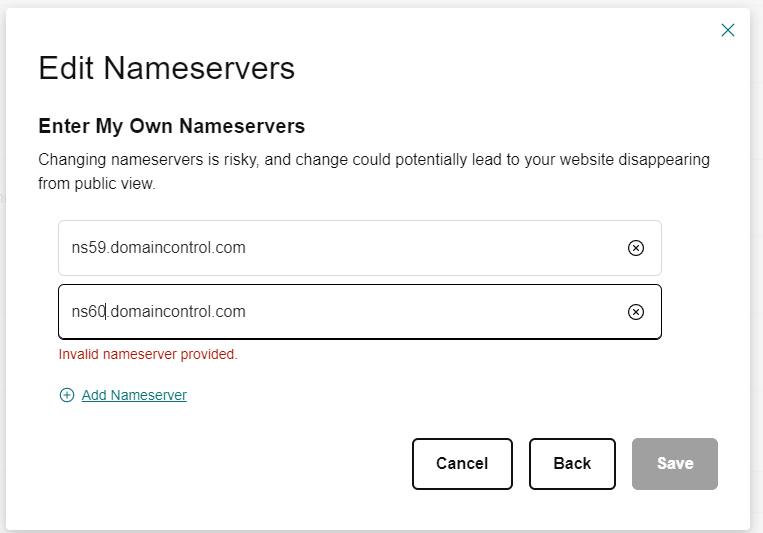Viewport: 763px width, 533px height.
Task: Go back with the Back button
Action: click(572, 463)
